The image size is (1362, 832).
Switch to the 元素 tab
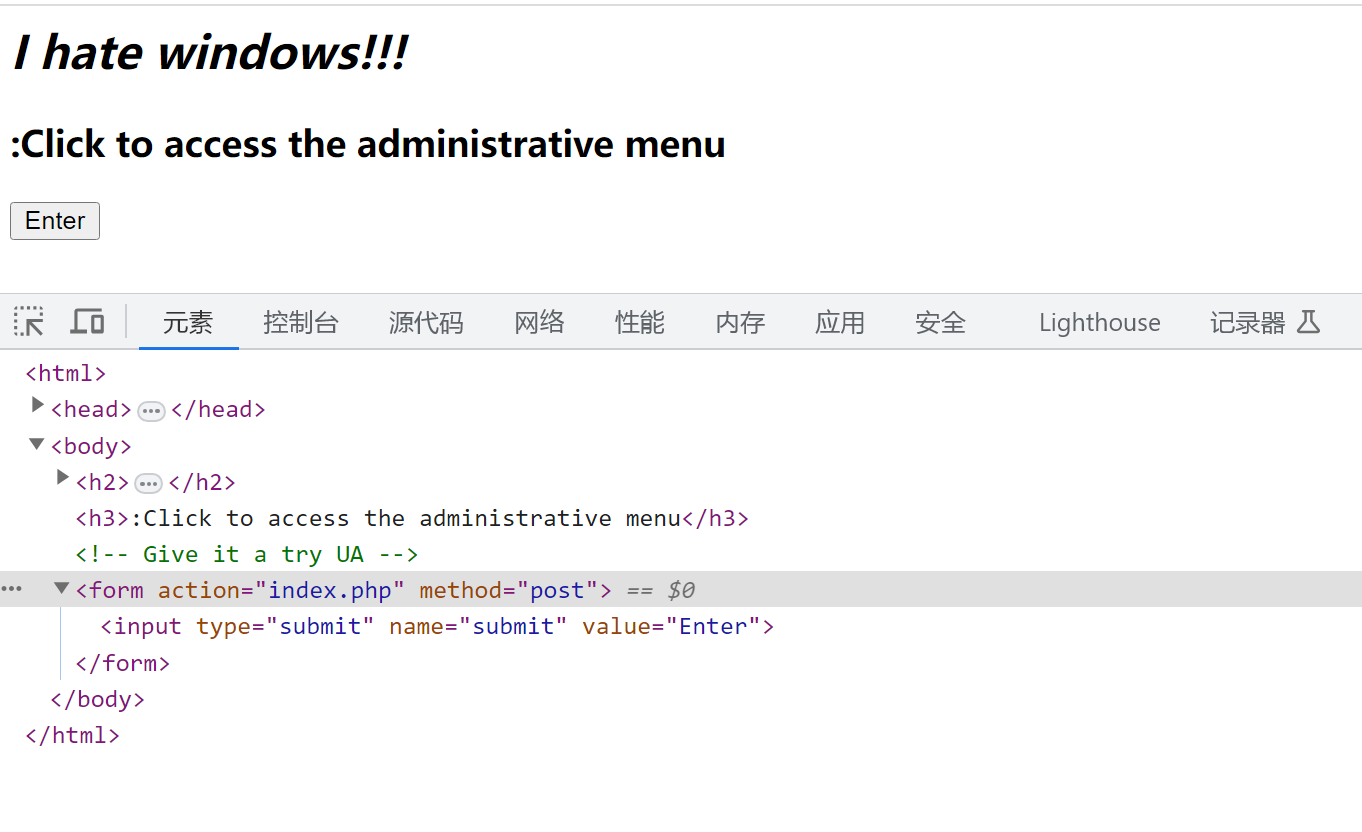188,322
